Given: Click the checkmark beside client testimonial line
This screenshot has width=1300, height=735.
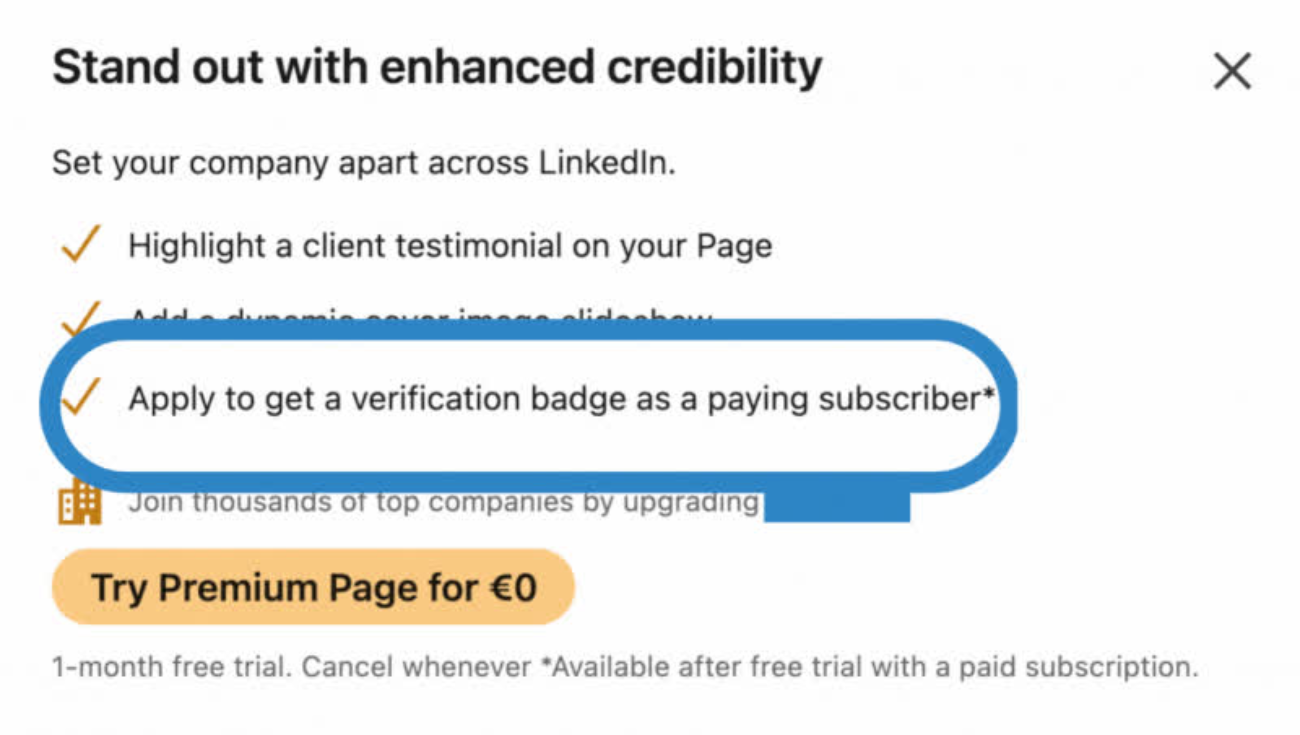Looking at the screenshot, I should point(80,244).
